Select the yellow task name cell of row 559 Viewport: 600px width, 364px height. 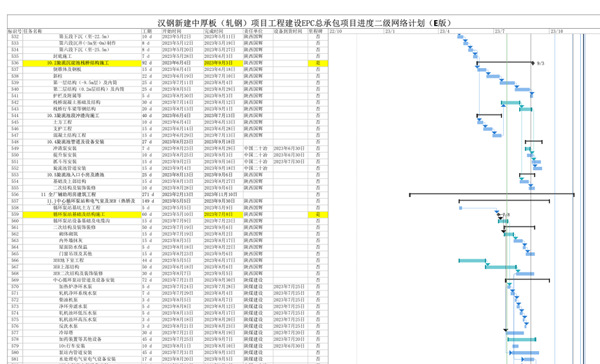(x=82, y=214)
